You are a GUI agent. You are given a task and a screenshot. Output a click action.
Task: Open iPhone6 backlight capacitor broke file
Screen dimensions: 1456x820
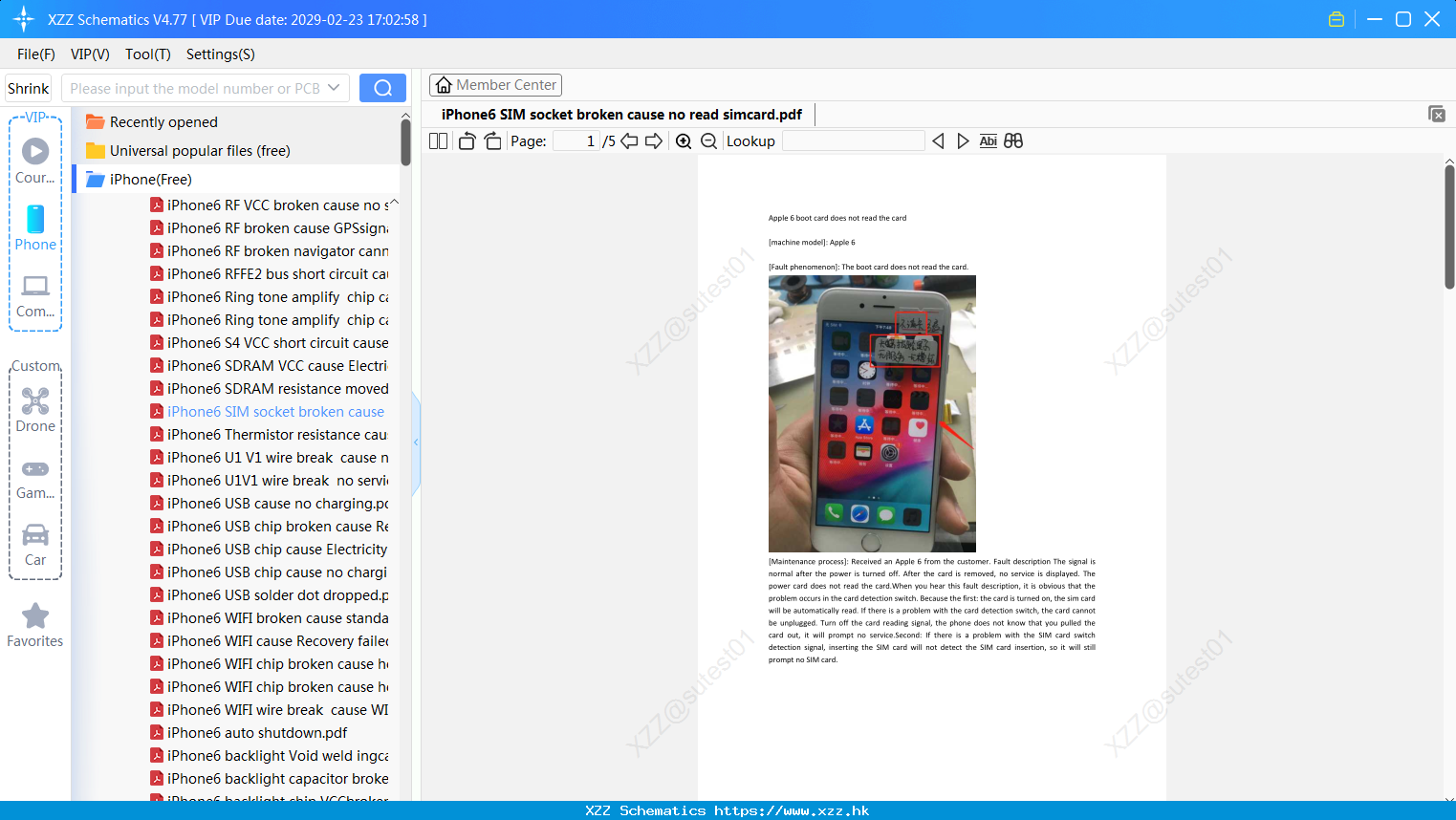pos(270,779)
